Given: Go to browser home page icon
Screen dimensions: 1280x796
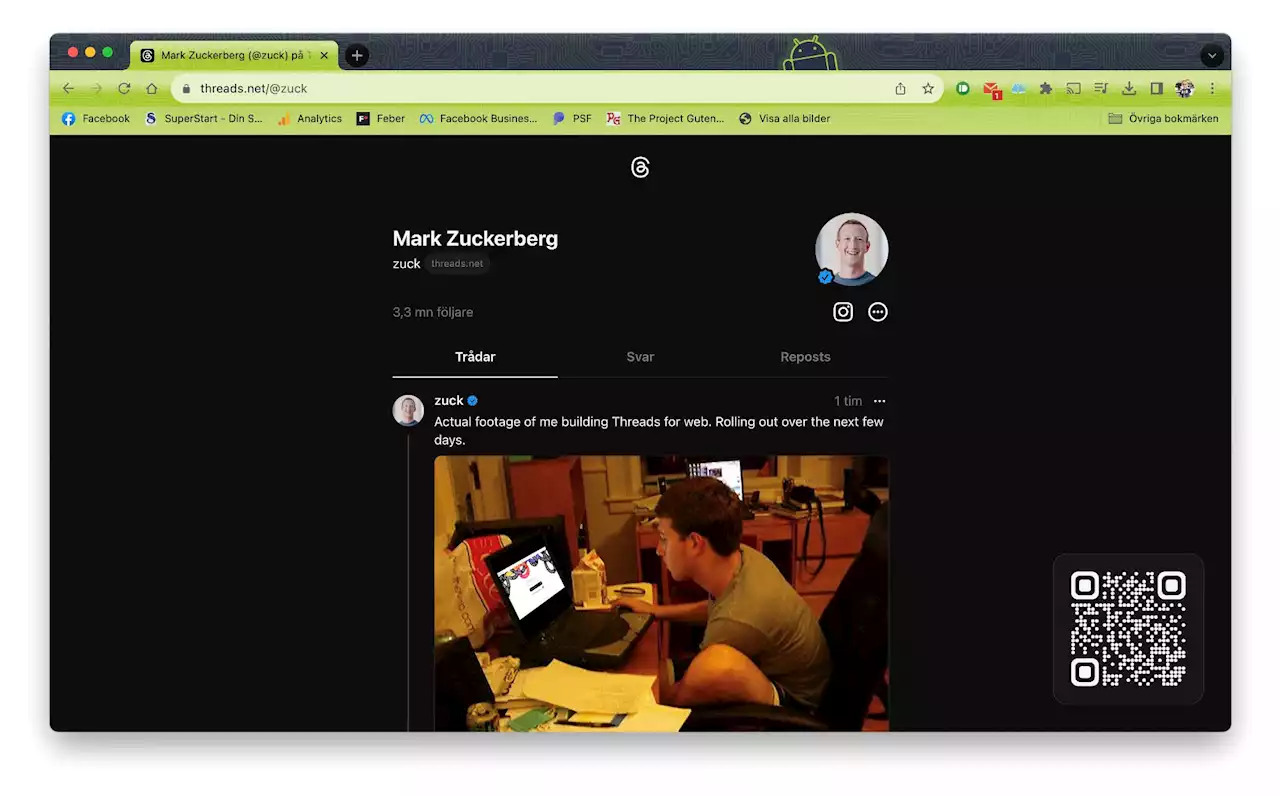Looking at the screenshot, I should pyautogui.click(x=152, y=88).
